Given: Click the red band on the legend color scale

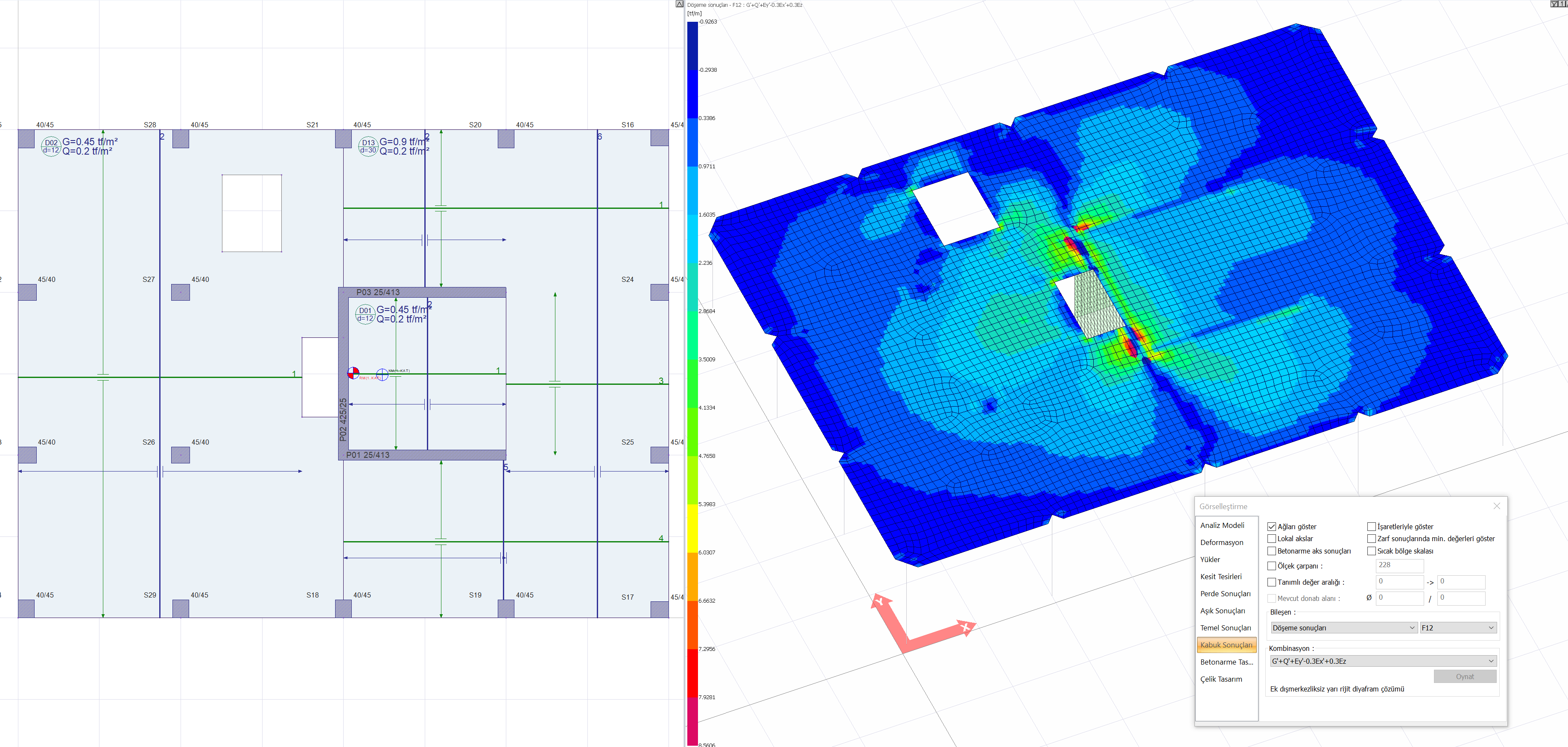Looking at the screenshot, I should coord(692,670).
